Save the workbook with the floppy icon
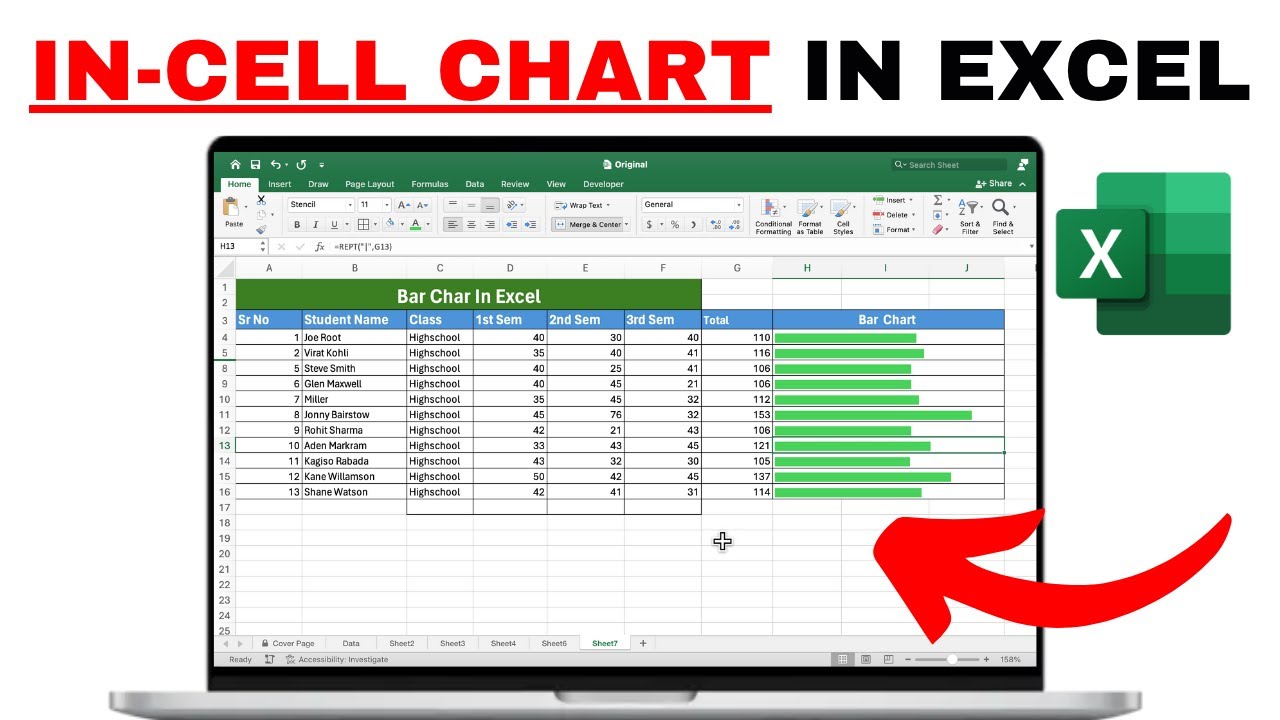 coord(255,165)
